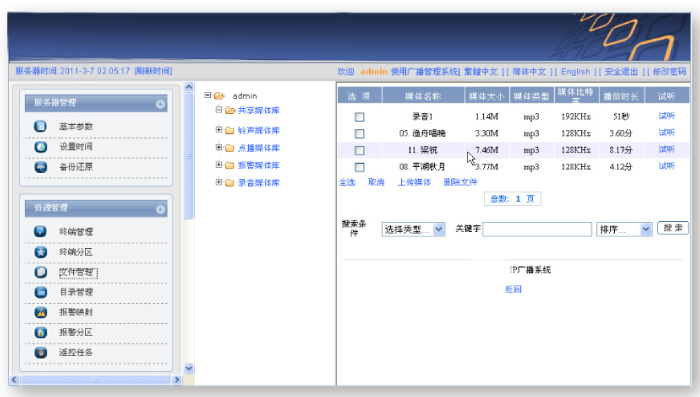Click the sidebar vertical scrollbar up arrow
The height and width of the screenshot is (397, 700).
(189, 87)
